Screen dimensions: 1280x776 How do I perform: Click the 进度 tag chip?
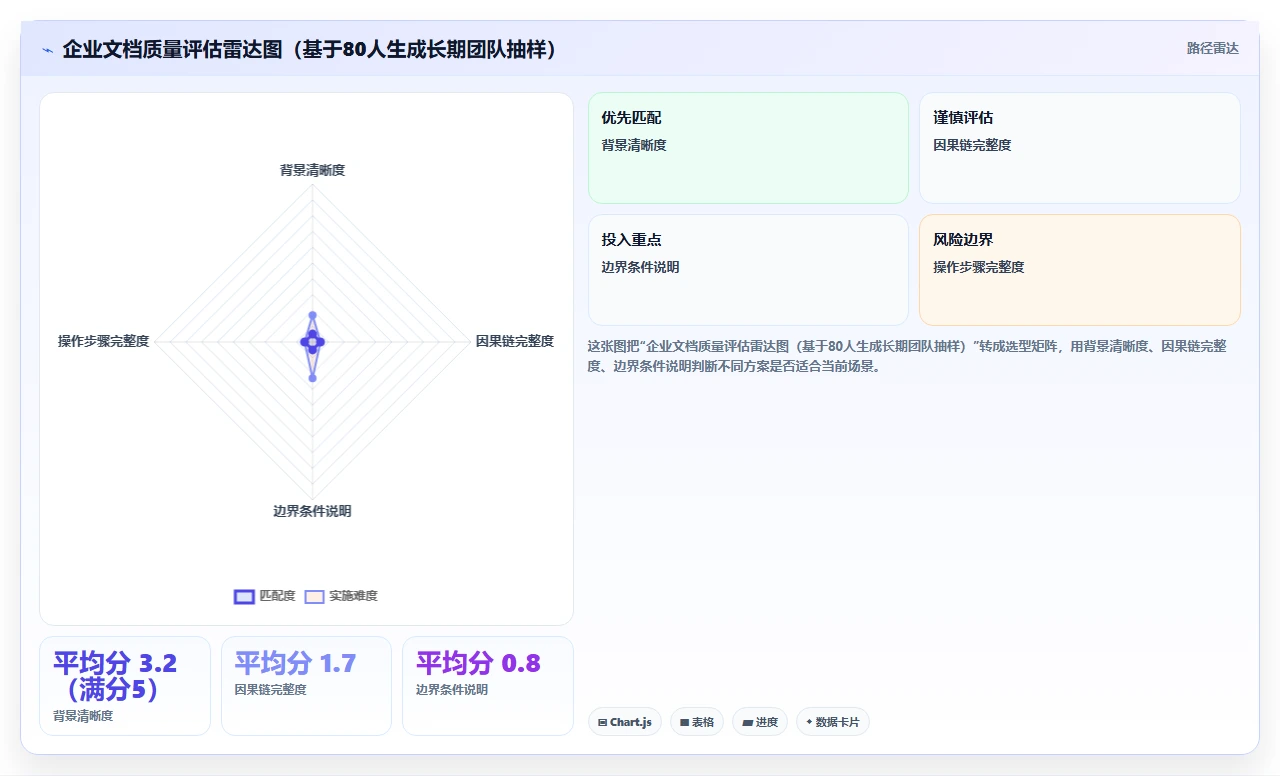[x=760, y=722]
